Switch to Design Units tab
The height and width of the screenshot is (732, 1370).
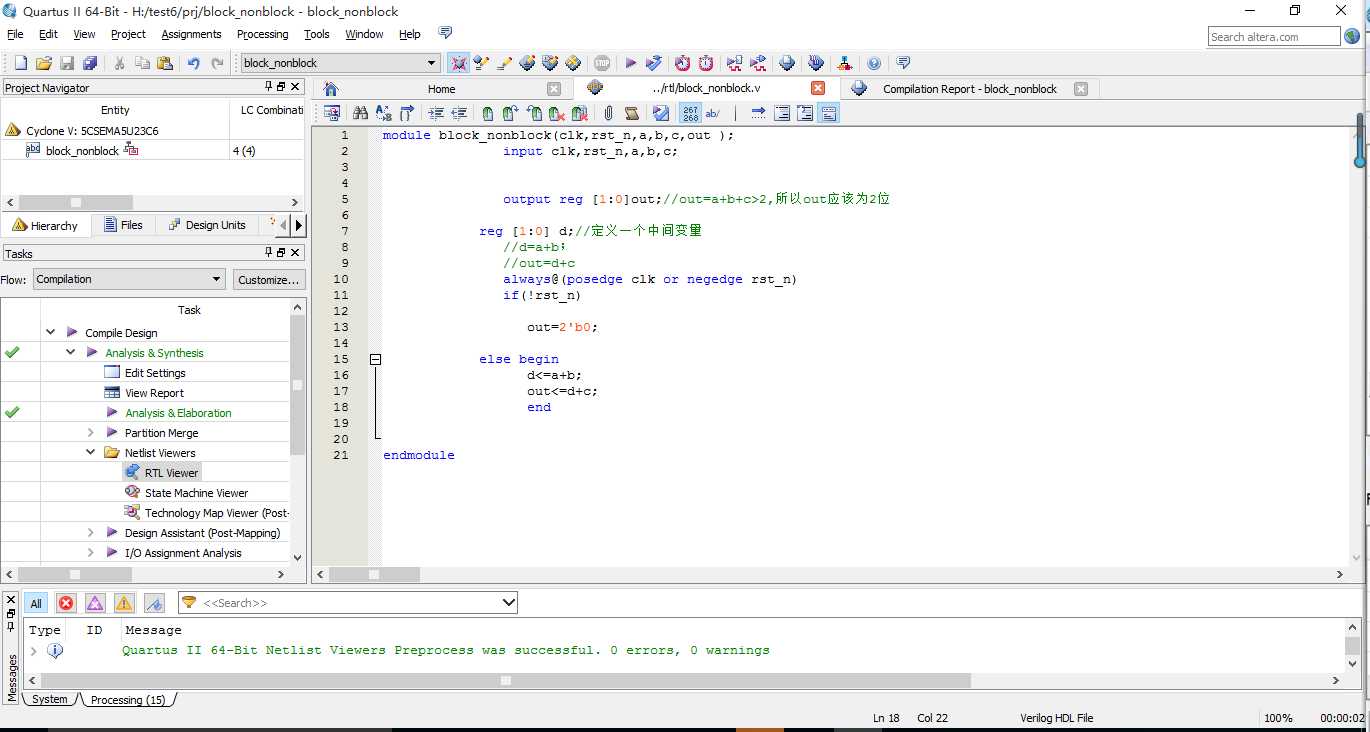[206, 225]
